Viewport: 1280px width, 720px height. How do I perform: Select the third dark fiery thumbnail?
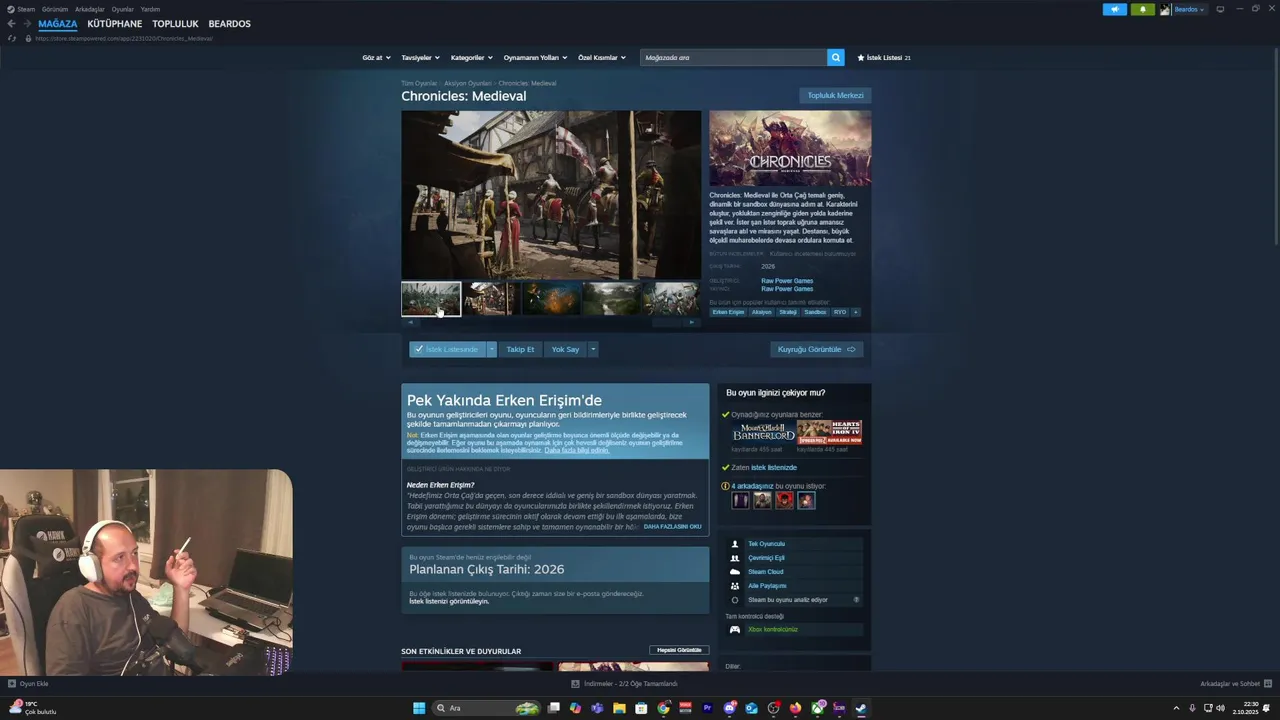coord(551,298)
